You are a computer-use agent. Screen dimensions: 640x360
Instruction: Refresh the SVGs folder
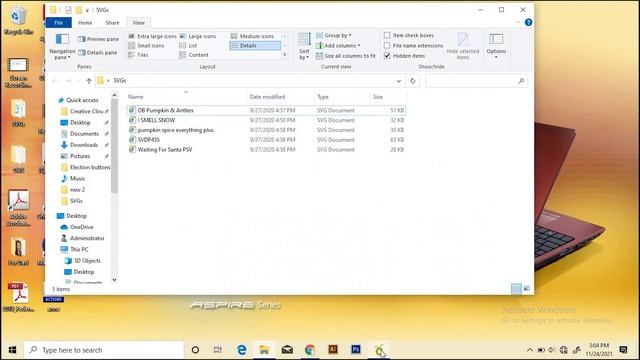coord(413,81)
